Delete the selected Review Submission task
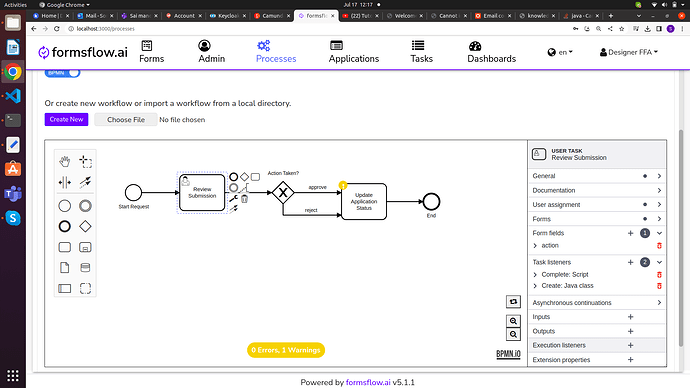This screenshot has height=388, width=690. pyautogui.click(x=245, y=199)
